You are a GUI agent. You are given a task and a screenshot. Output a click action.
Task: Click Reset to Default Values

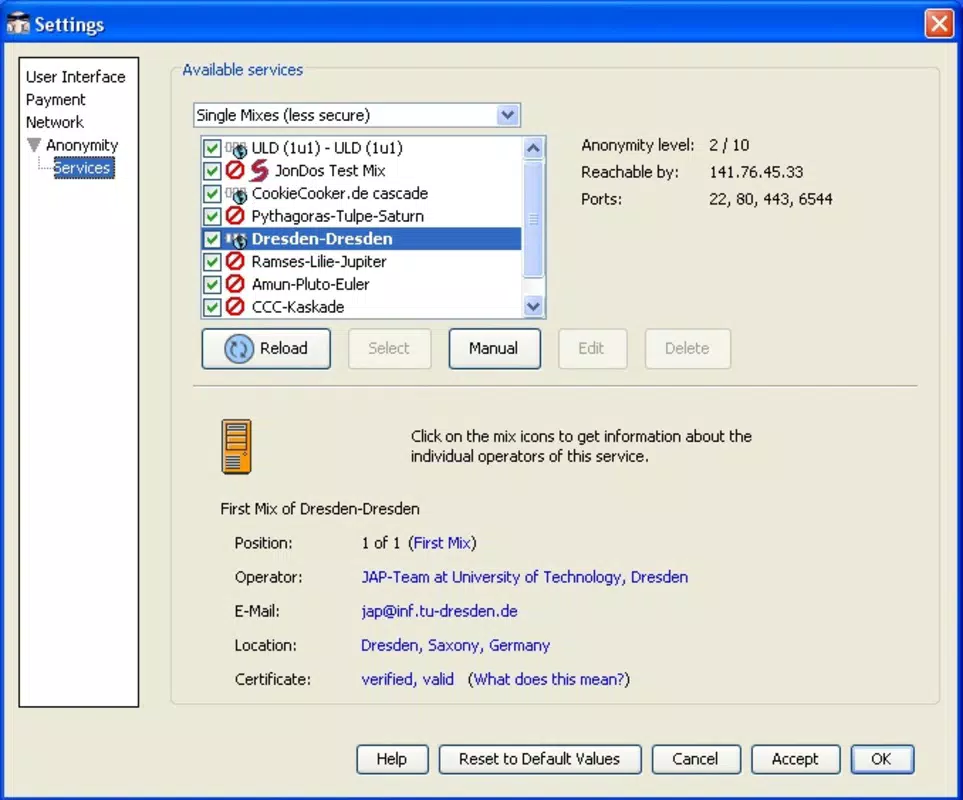pyautogui.click(x=539, y=759)
